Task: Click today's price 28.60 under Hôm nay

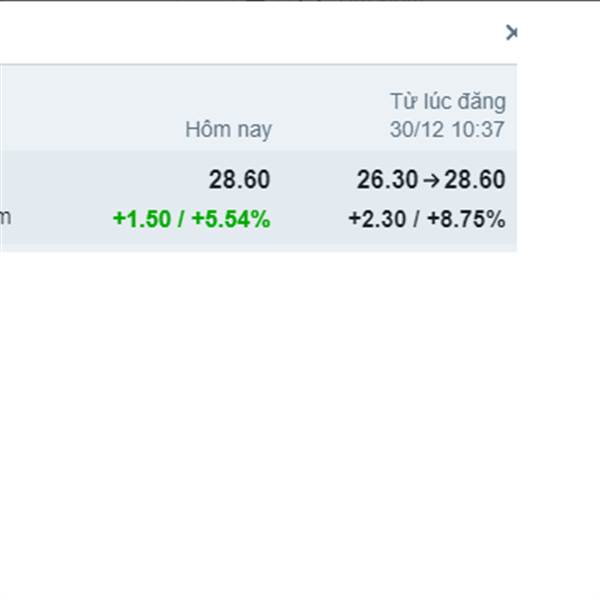Action: pos(240,179)
